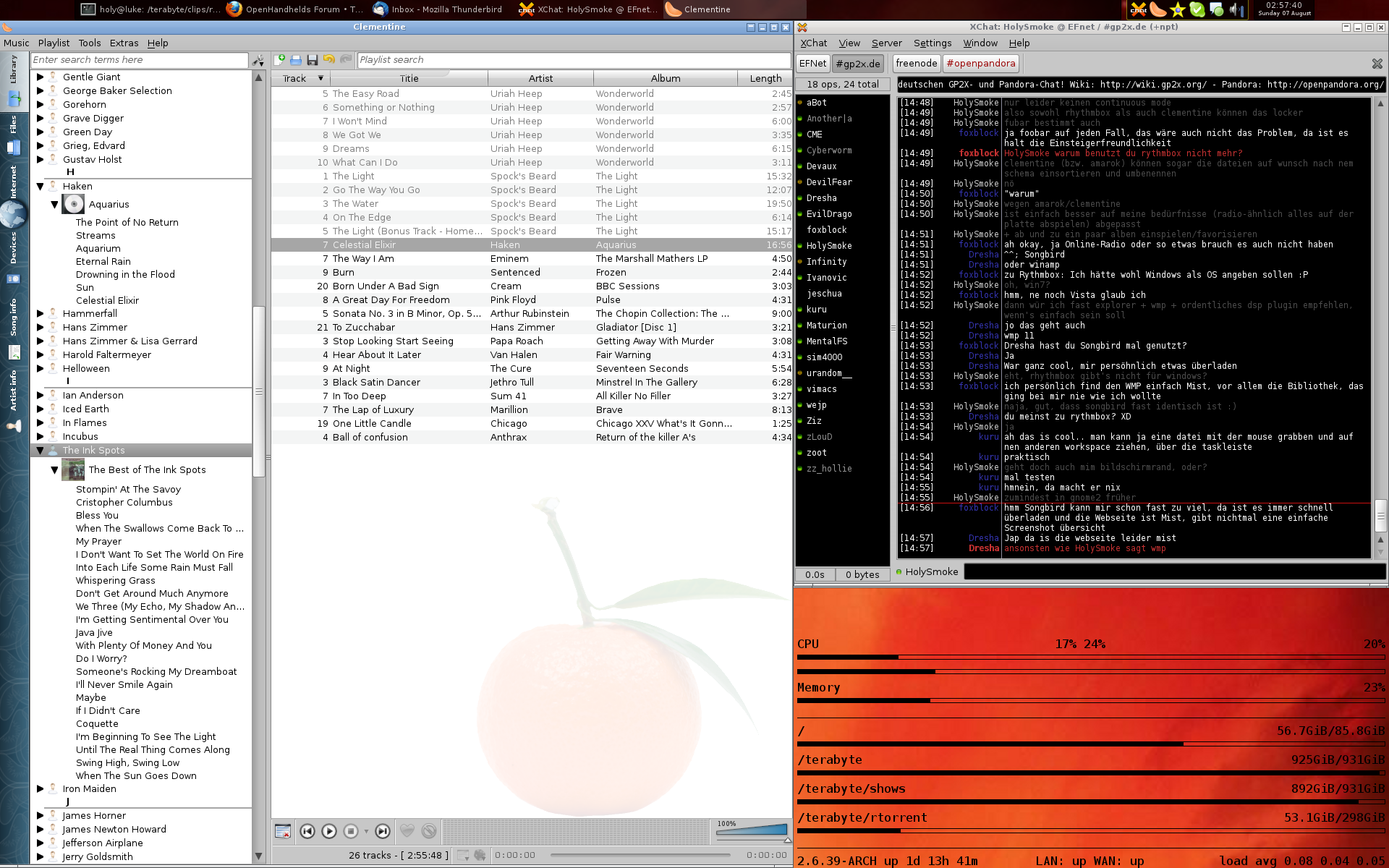The height and width of the screenshot is (868, 1389).
Task: Show the Song info sidebar tab
Action: [14, 329]
